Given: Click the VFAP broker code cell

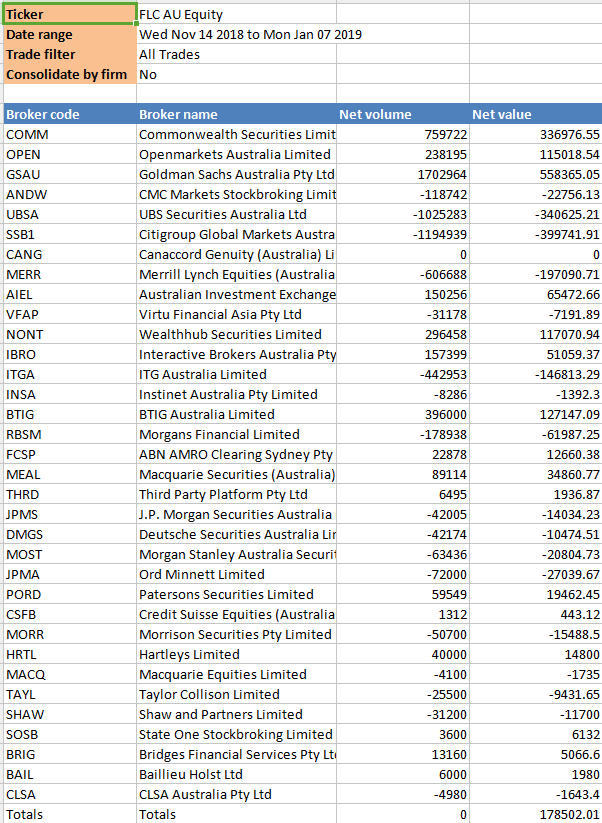Looking at the screenshot, I should coord(69,314).
